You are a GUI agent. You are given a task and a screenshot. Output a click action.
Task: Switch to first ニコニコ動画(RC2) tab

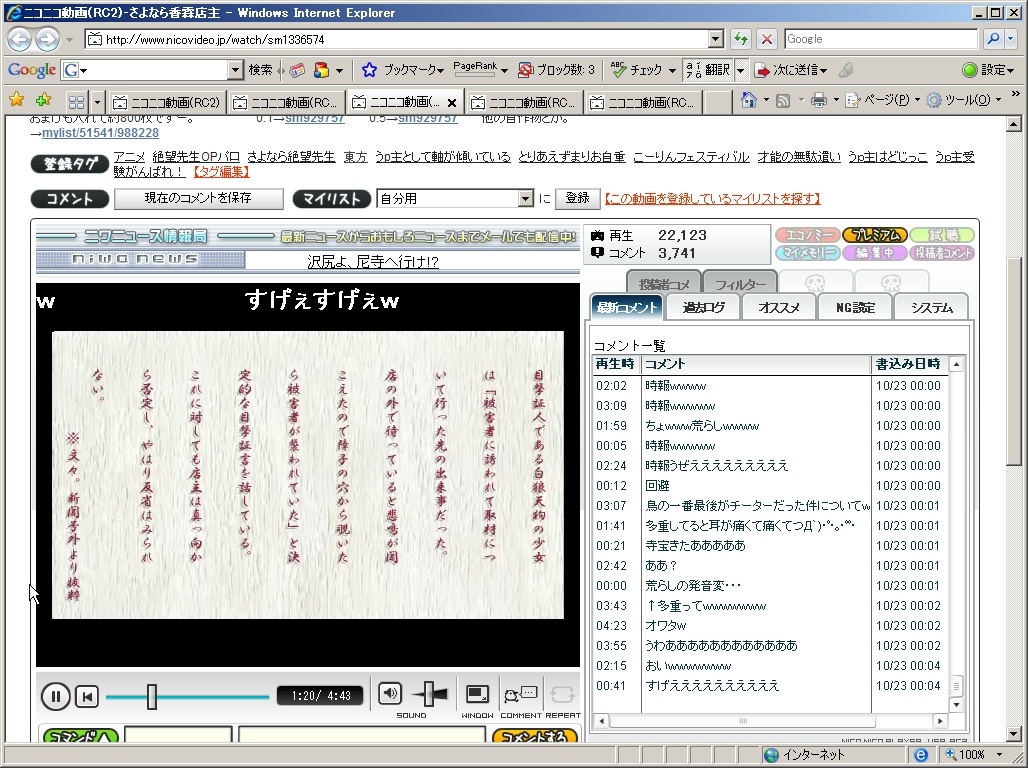tap(167, 103)
